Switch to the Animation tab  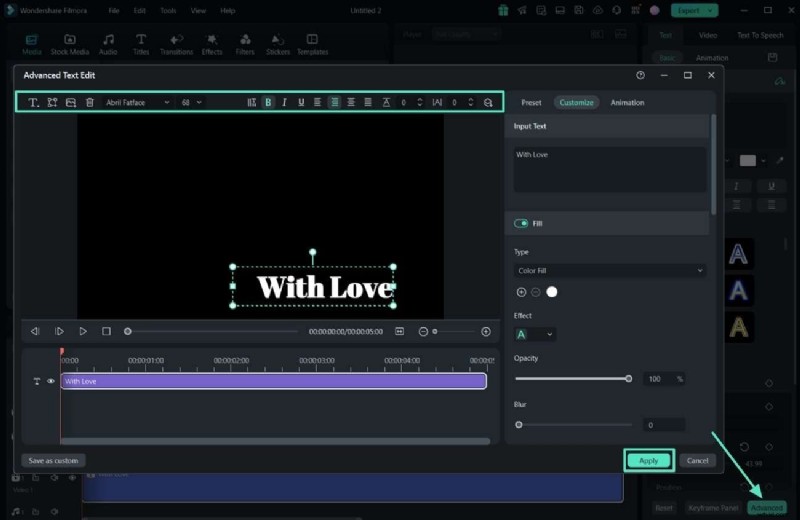pos(627,102)
